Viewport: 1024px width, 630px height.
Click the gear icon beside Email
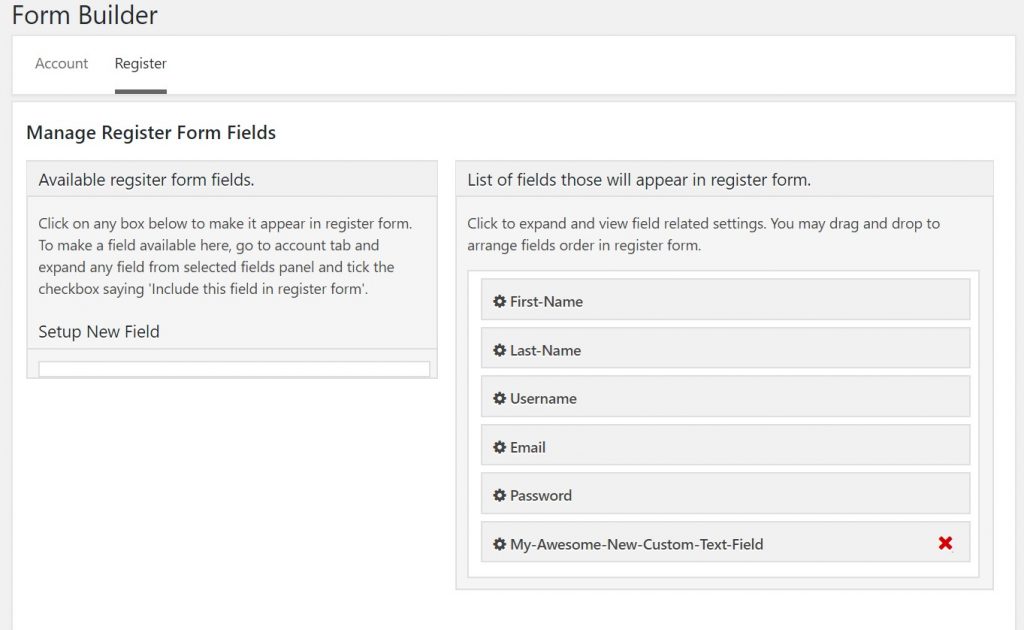[x=500, y=447]
